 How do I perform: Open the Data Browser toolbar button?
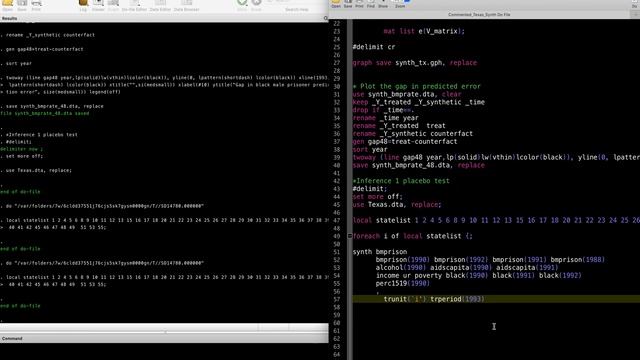click(x=187, y=5)
